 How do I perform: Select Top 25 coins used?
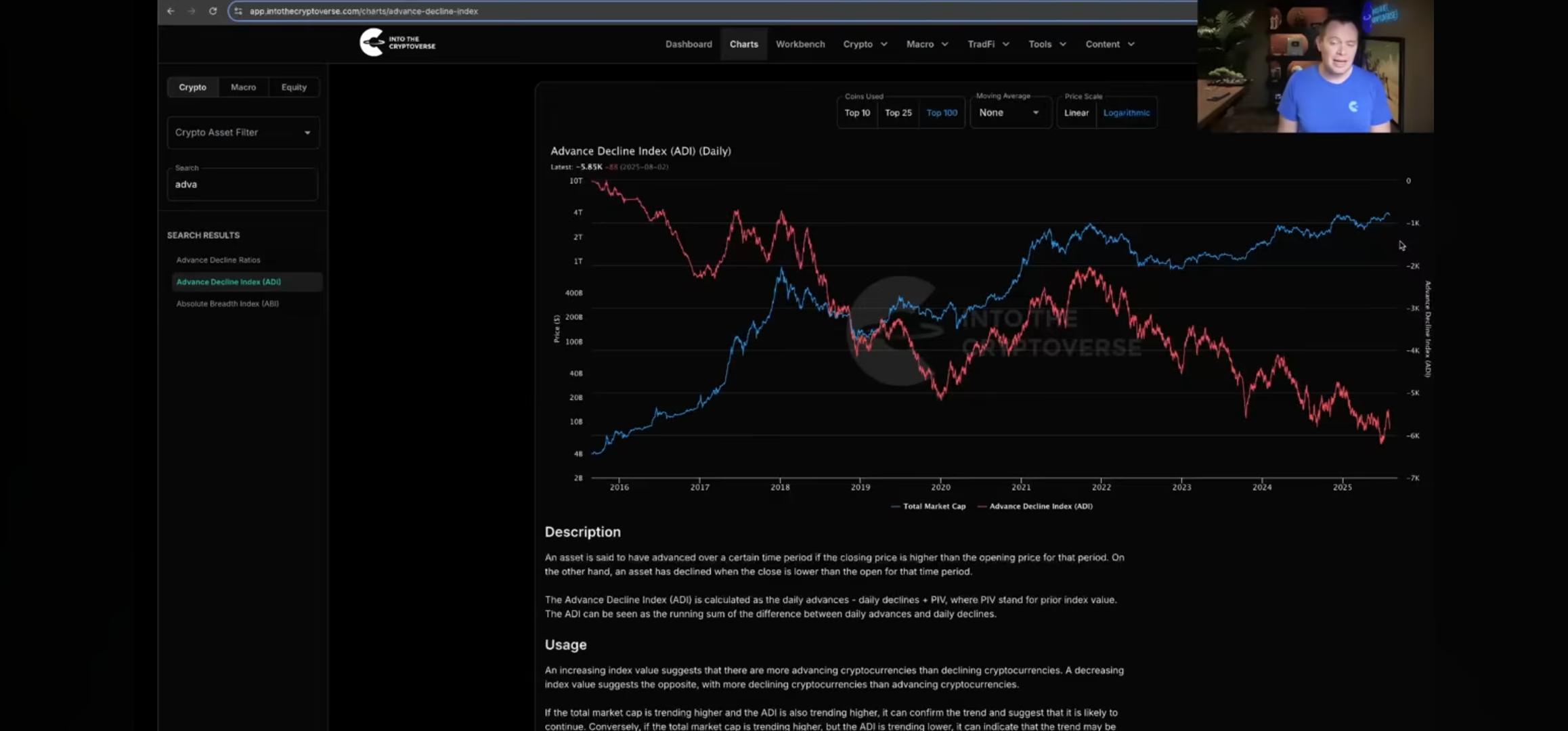coord(898,113)
